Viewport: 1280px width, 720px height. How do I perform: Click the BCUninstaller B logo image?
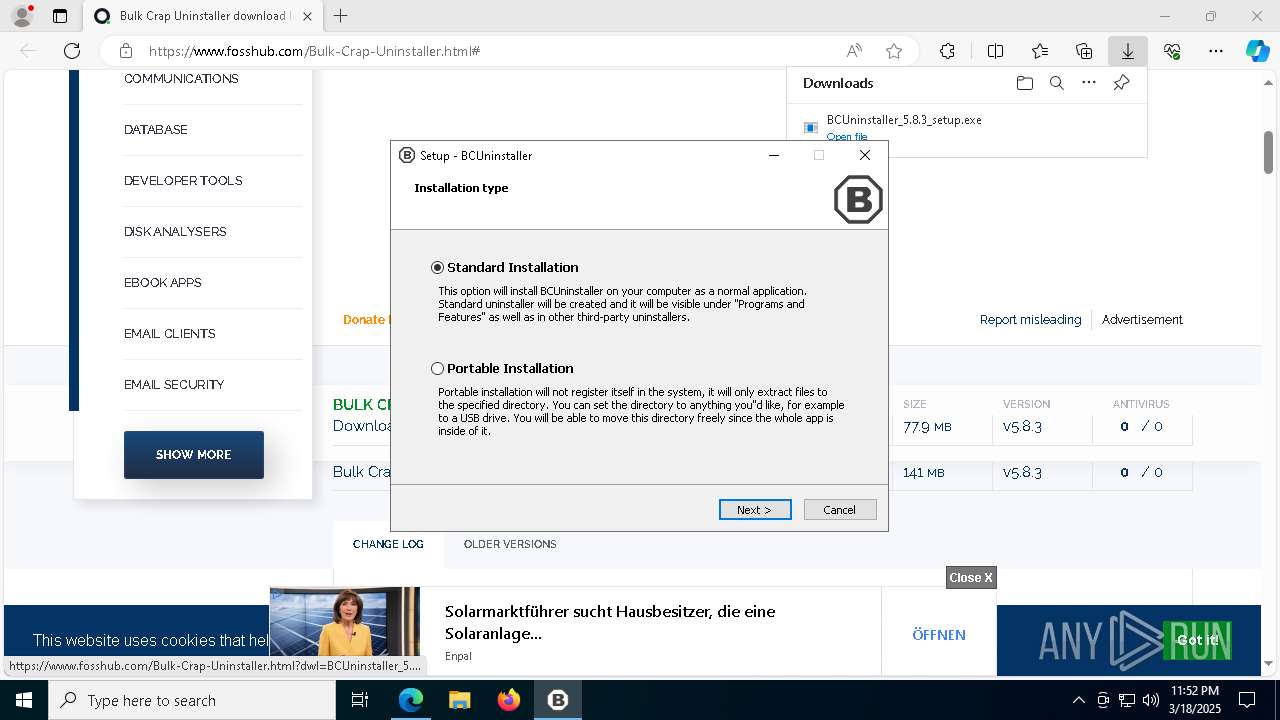click(858, 199)
